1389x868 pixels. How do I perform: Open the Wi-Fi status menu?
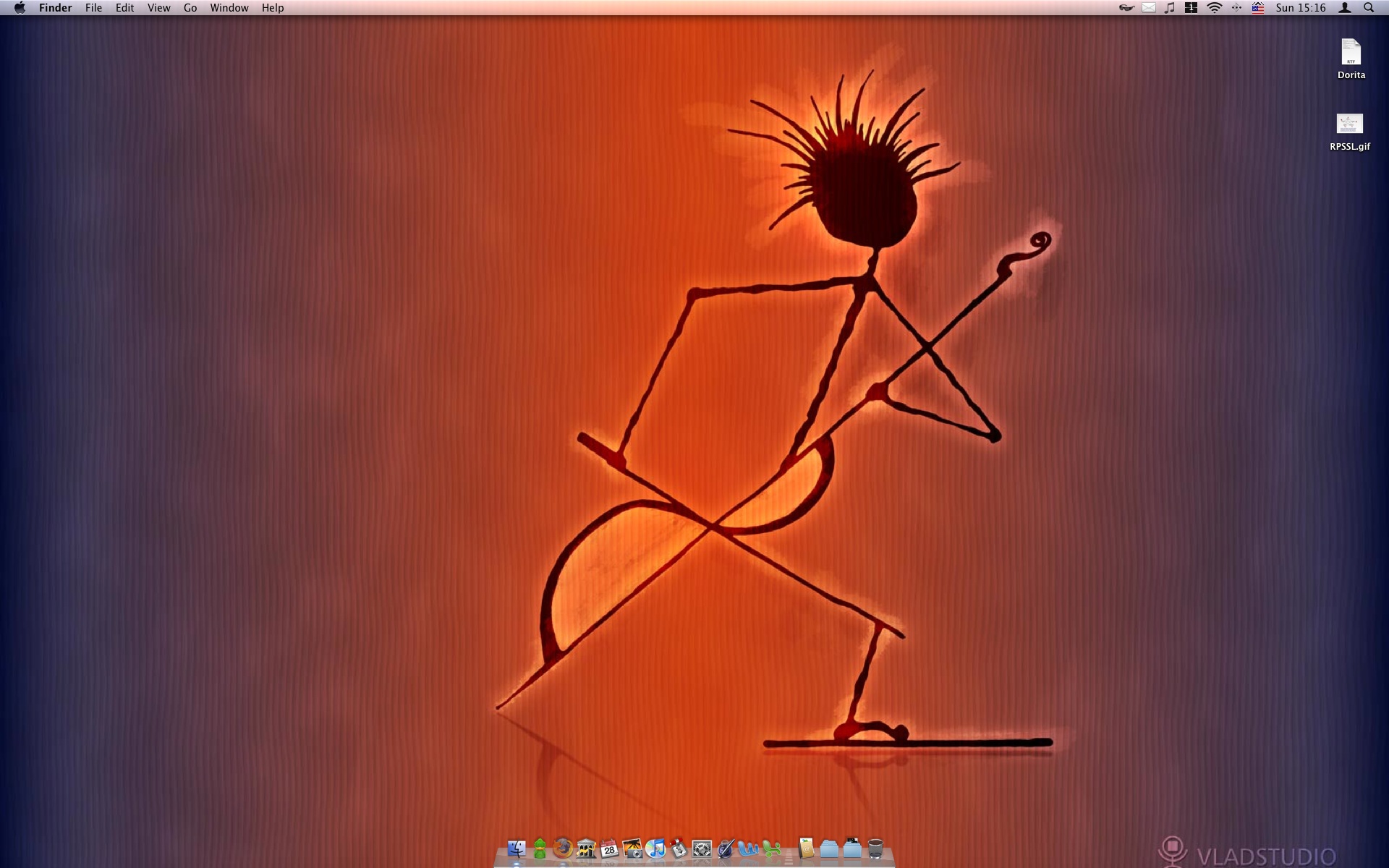point(1215,8)
